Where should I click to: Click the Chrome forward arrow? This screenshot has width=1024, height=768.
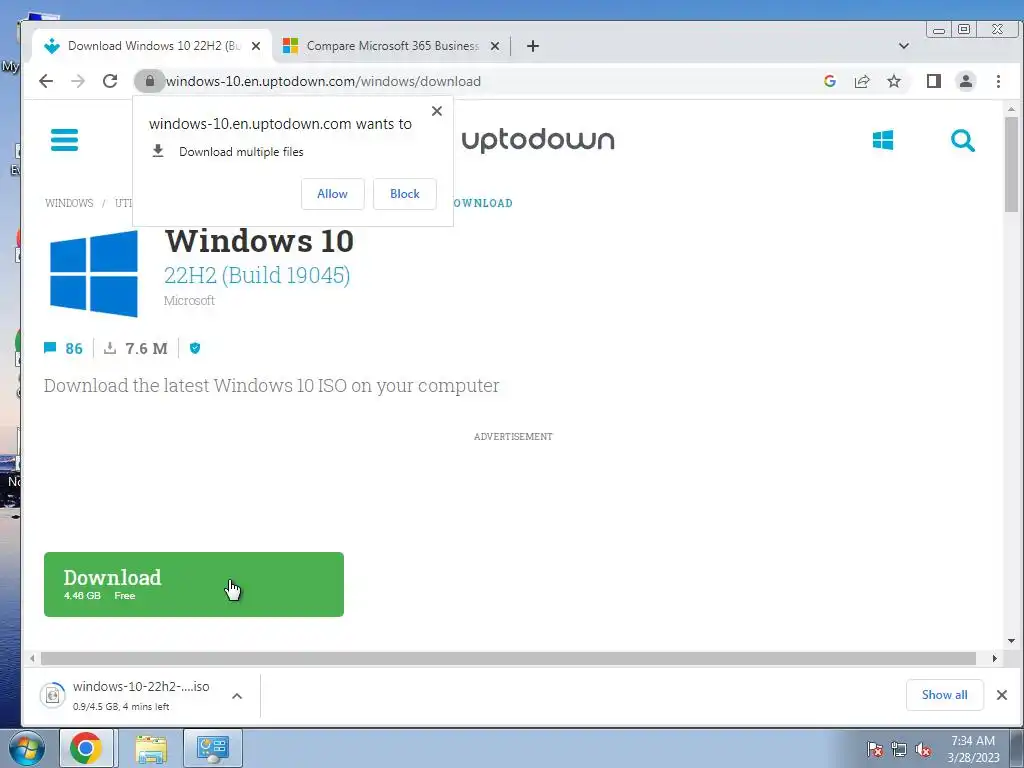point(78,81)
